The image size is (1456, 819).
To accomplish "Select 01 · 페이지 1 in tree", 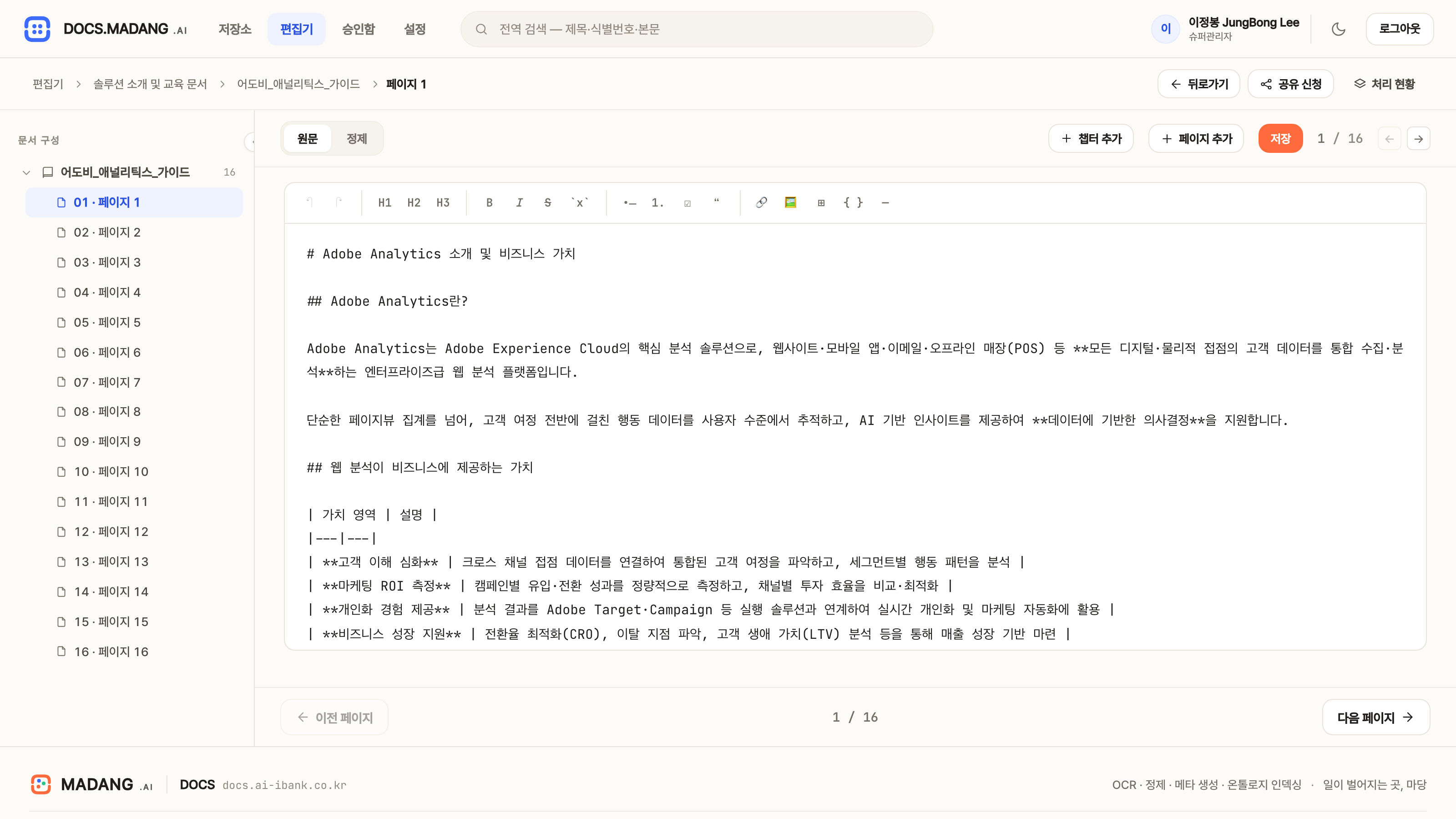I will point(134,202).
